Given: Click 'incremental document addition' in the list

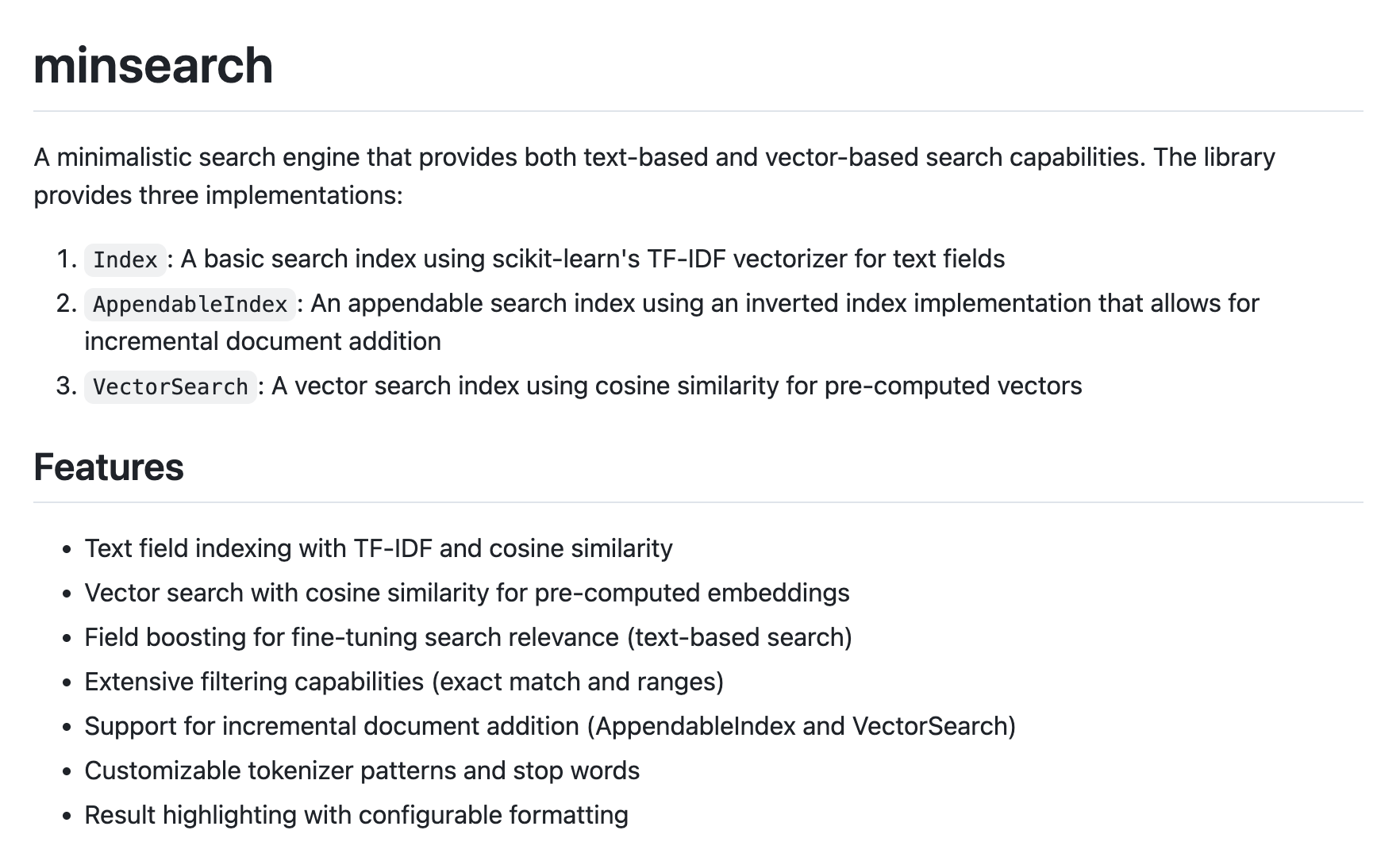Looking at the screenshot, I should coord(263,341).
